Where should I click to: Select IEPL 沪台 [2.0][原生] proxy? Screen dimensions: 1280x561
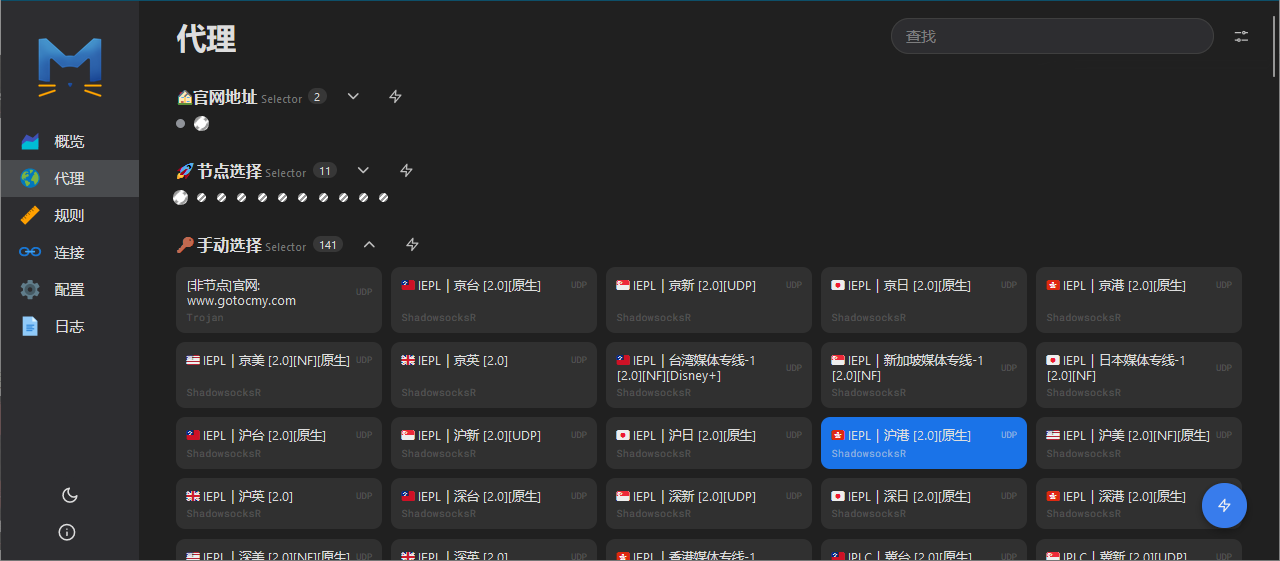coord(279,443)
